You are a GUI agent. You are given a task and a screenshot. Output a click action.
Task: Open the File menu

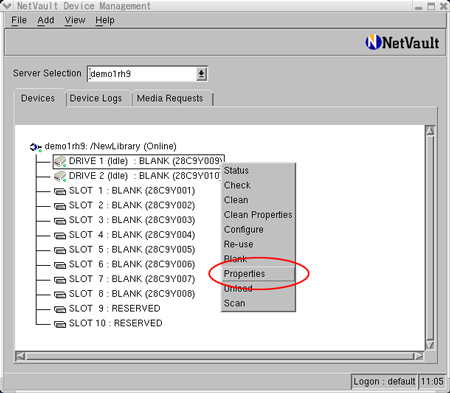pos(19,20)
